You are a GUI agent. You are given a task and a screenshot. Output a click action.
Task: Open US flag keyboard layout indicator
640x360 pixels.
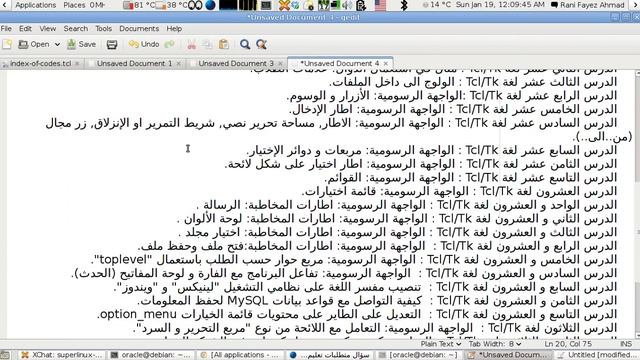click(380, 5)
